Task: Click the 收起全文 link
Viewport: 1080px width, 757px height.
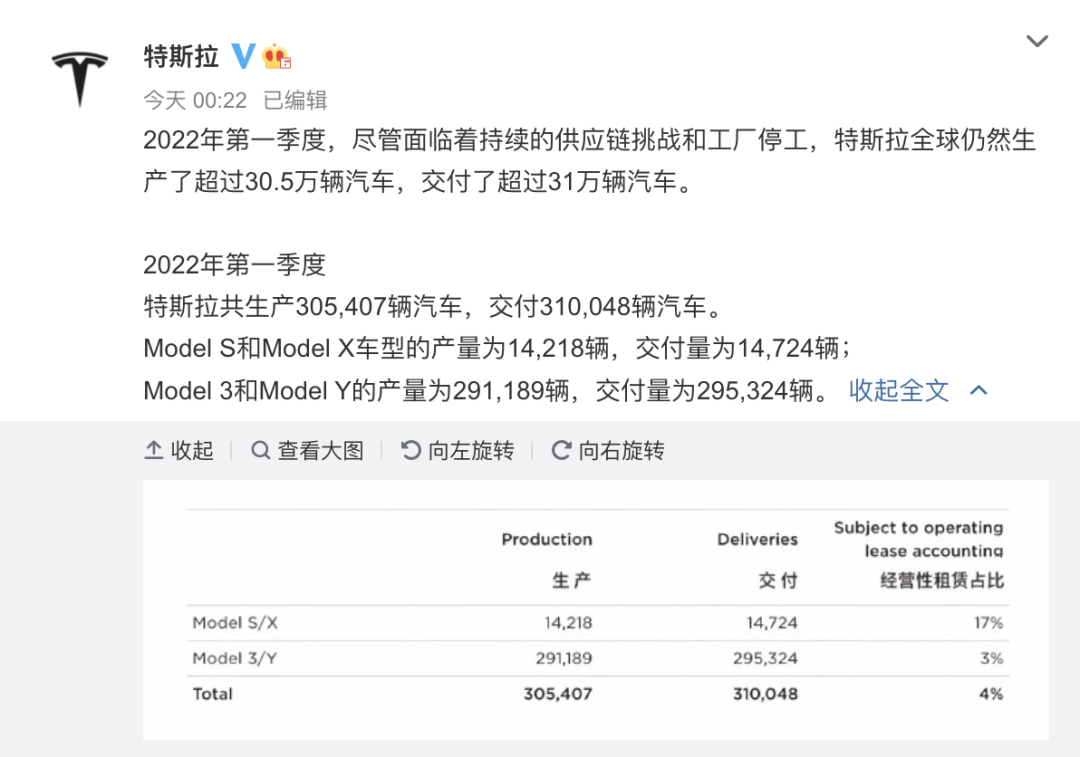Action: tap(898, 390)
